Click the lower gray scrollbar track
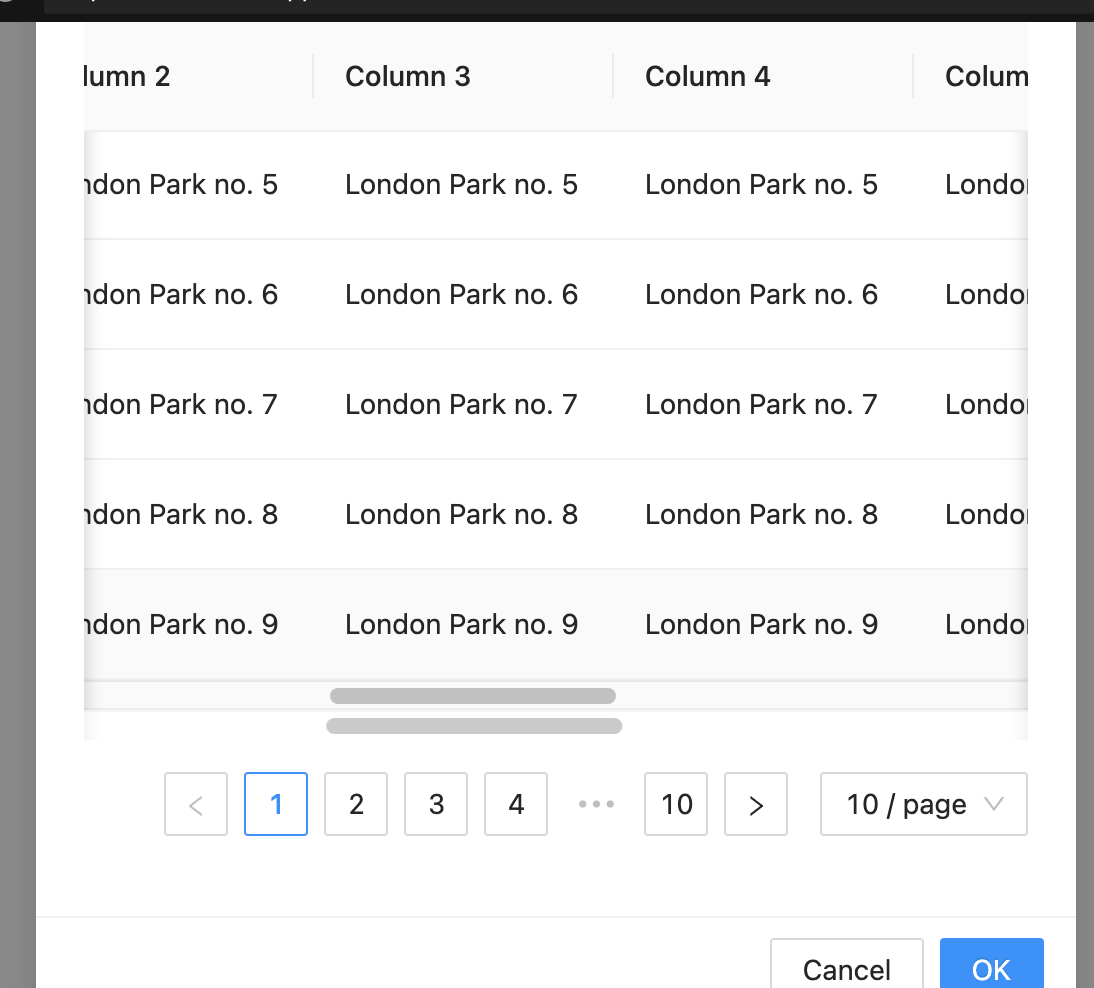 pos(474,726)
